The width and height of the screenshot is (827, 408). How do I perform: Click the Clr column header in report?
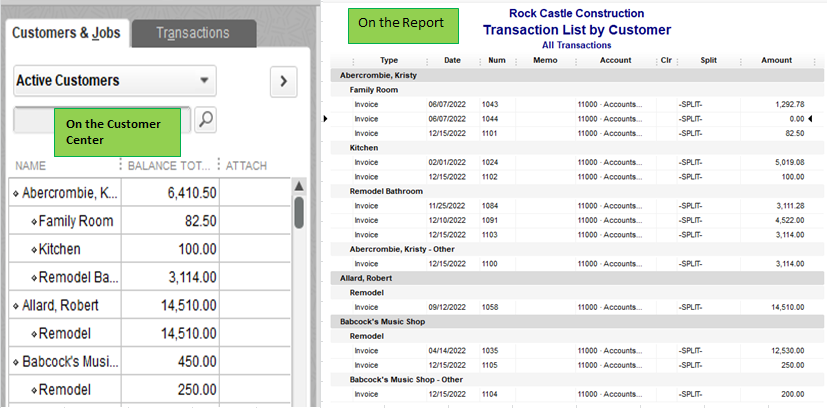pyautogui.click(x=666, y=60)
